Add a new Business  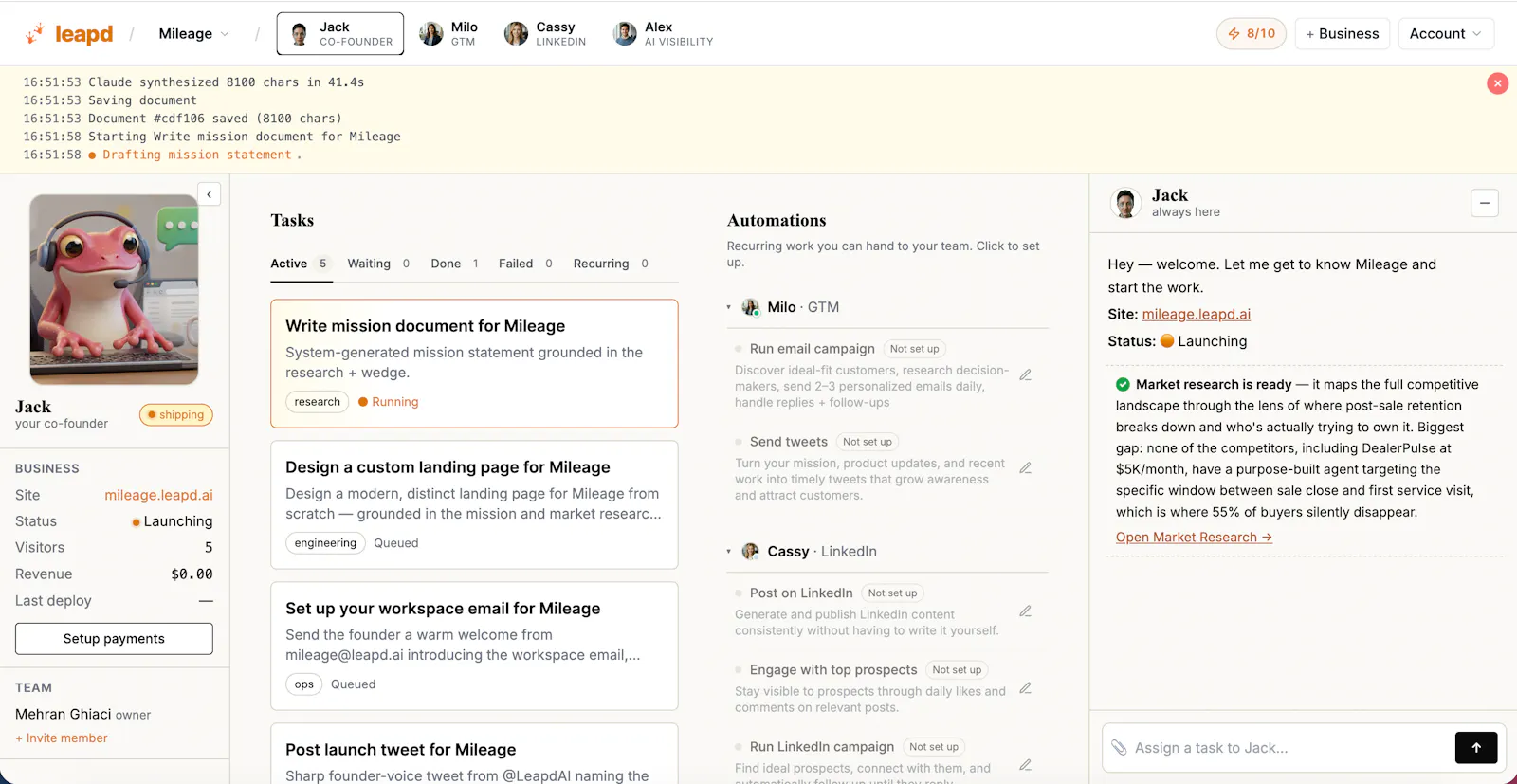[x=1342, y=33]
